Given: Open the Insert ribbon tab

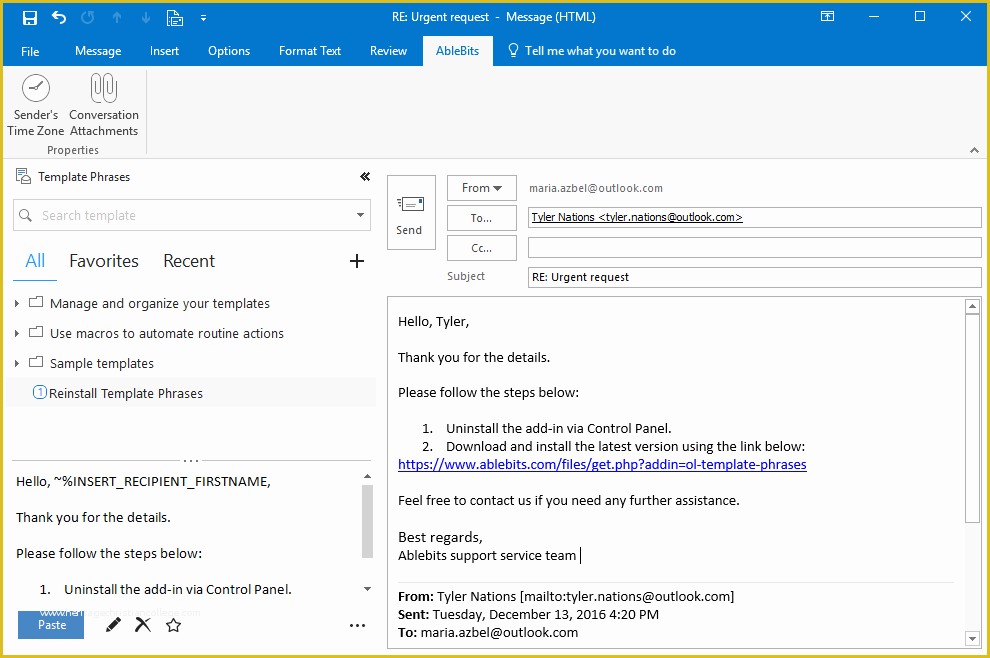Looking at the screenshot, I should pos(164,51).
